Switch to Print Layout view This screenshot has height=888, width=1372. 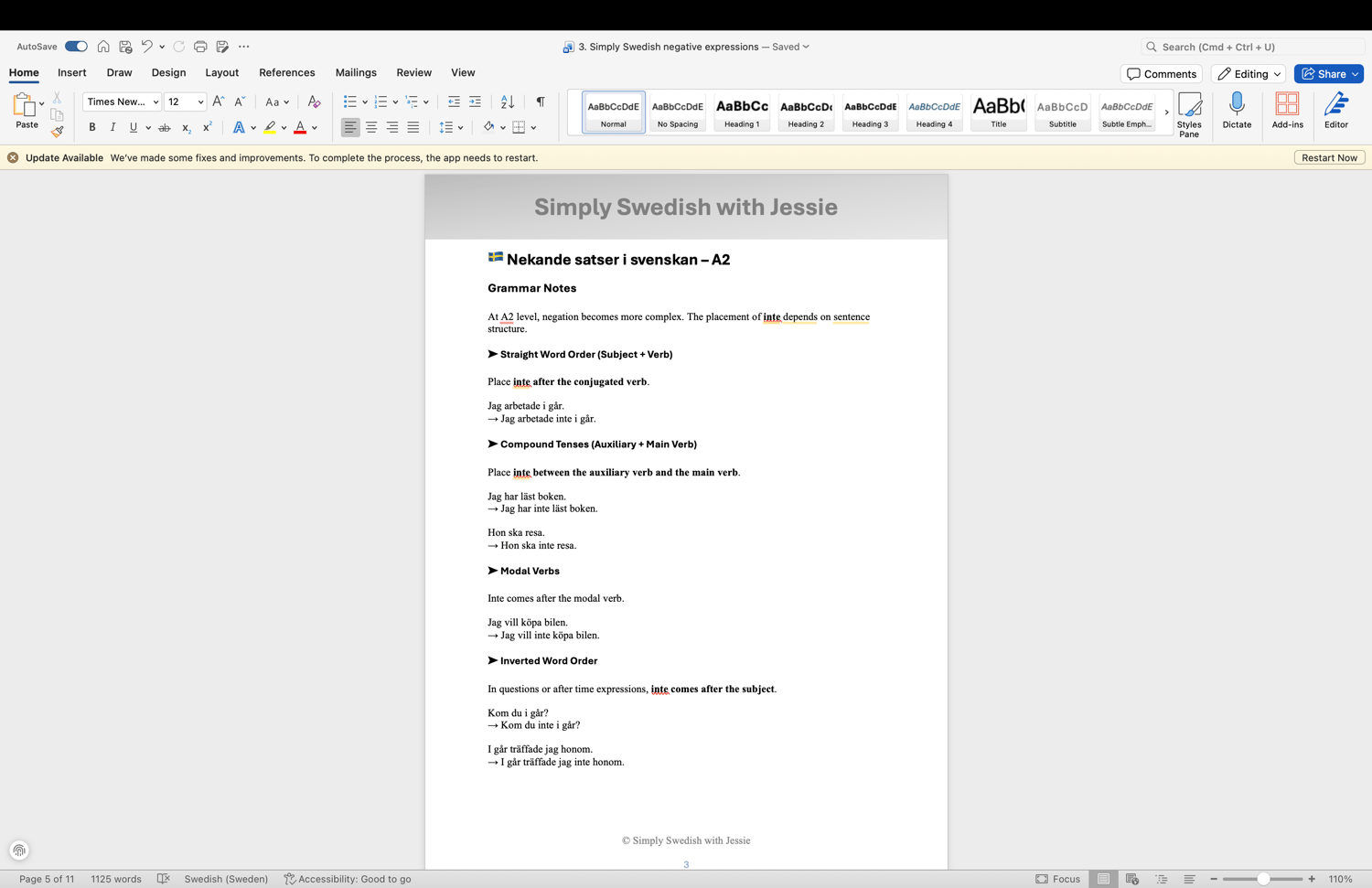coord(1104,879)
